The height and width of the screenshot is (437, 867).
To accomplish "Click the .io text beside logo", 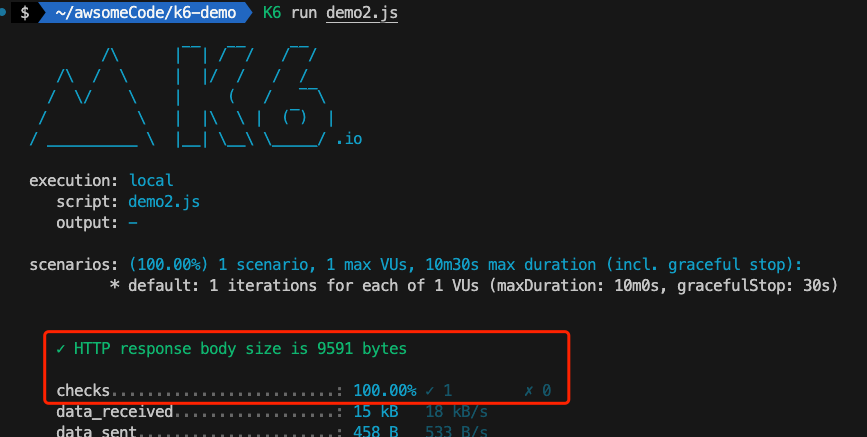I will coord(349,138).
